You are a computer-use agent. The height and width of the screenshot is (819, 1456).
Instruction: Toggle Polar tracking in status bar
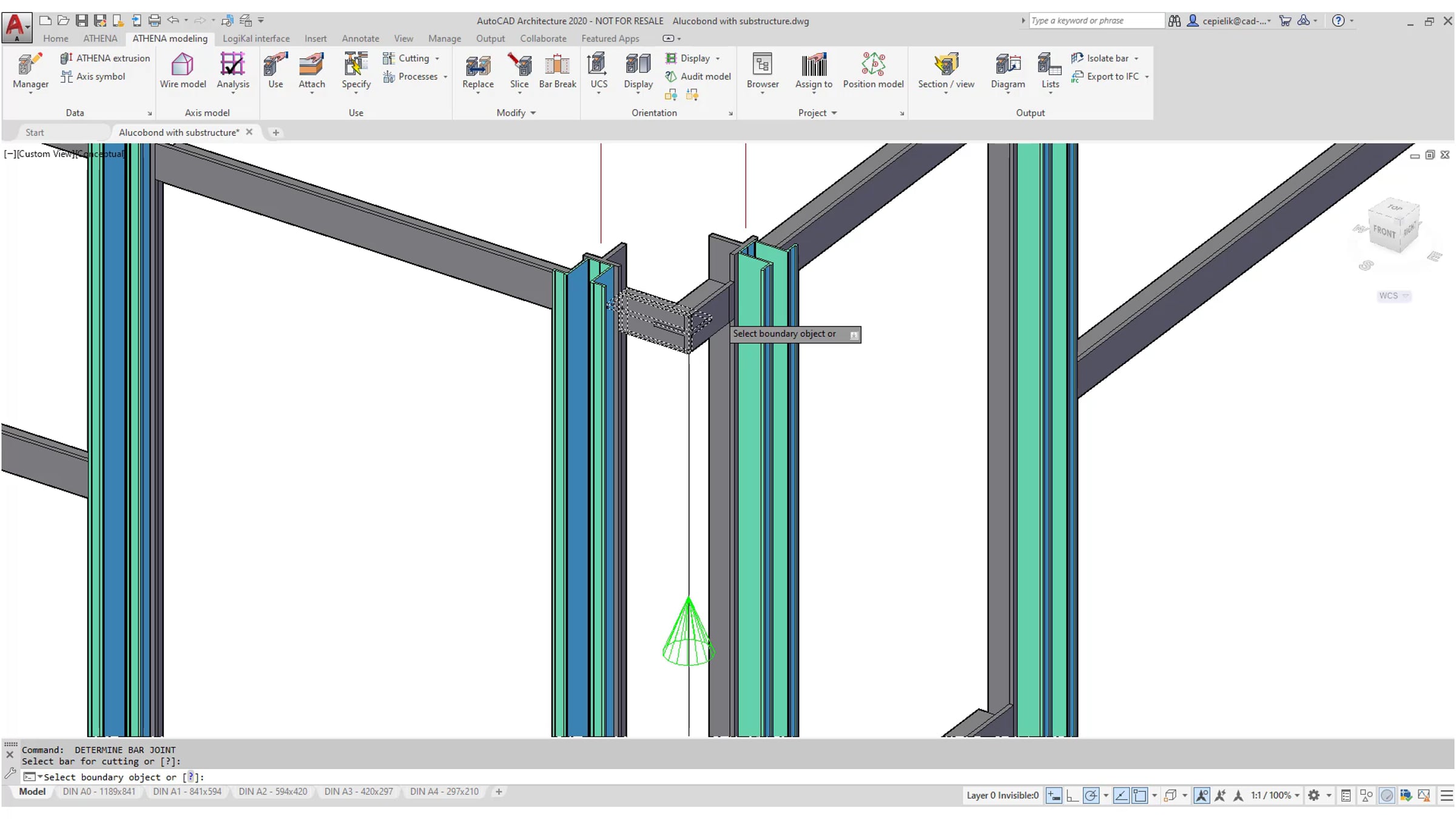1091,795
